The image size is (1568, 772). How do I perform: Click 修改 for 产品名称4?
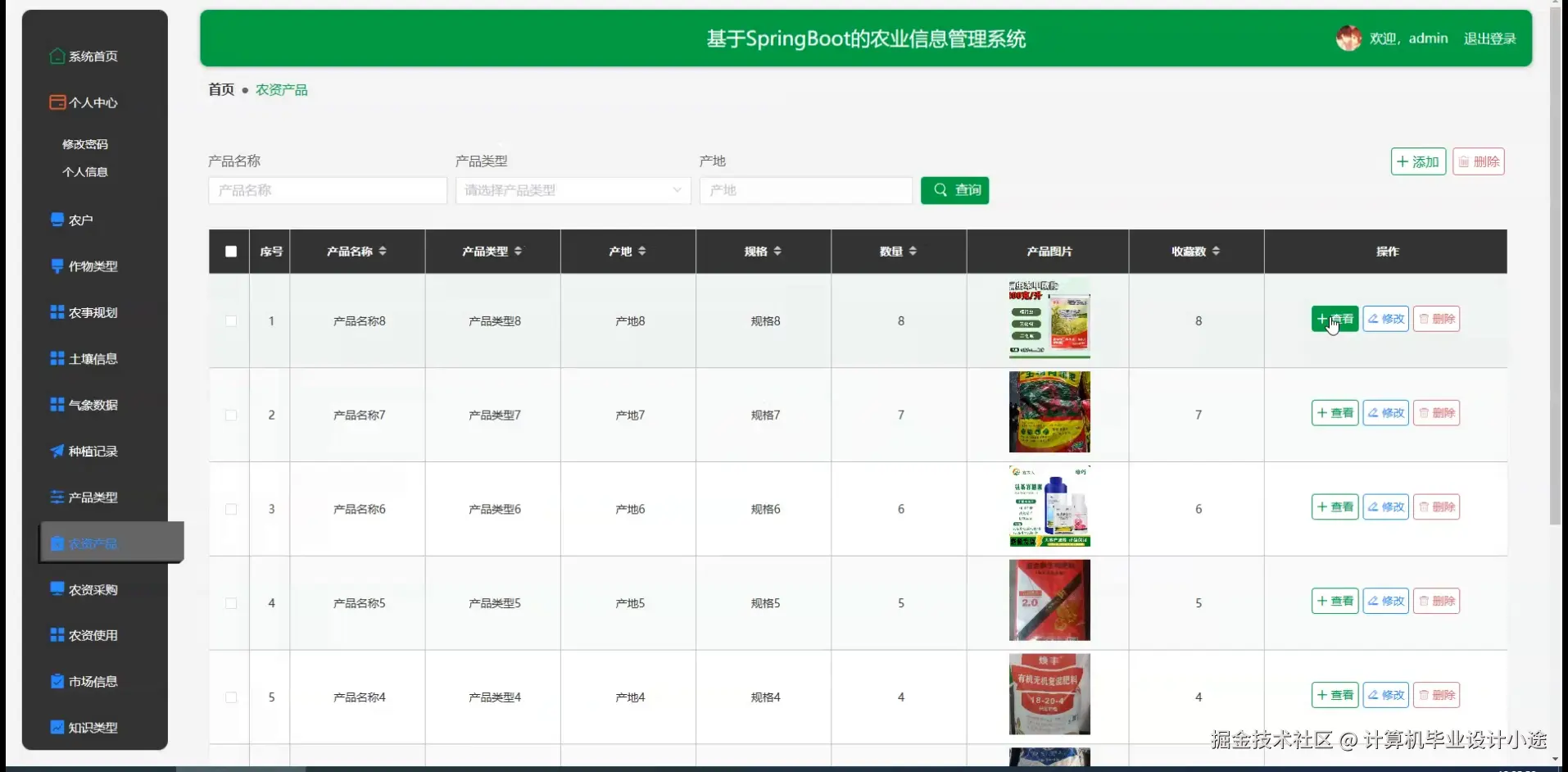point(1385,695)
